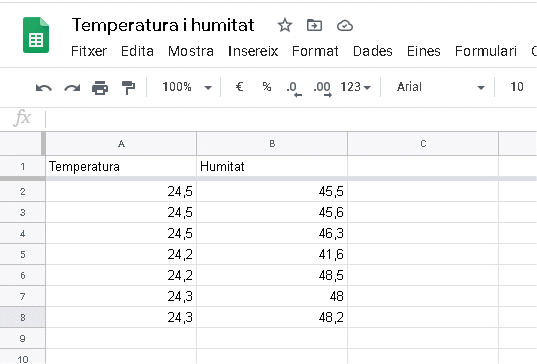Viewport: 537px width, 364px height.
Task: Select row 1 header
Action: tap(23, 167)
